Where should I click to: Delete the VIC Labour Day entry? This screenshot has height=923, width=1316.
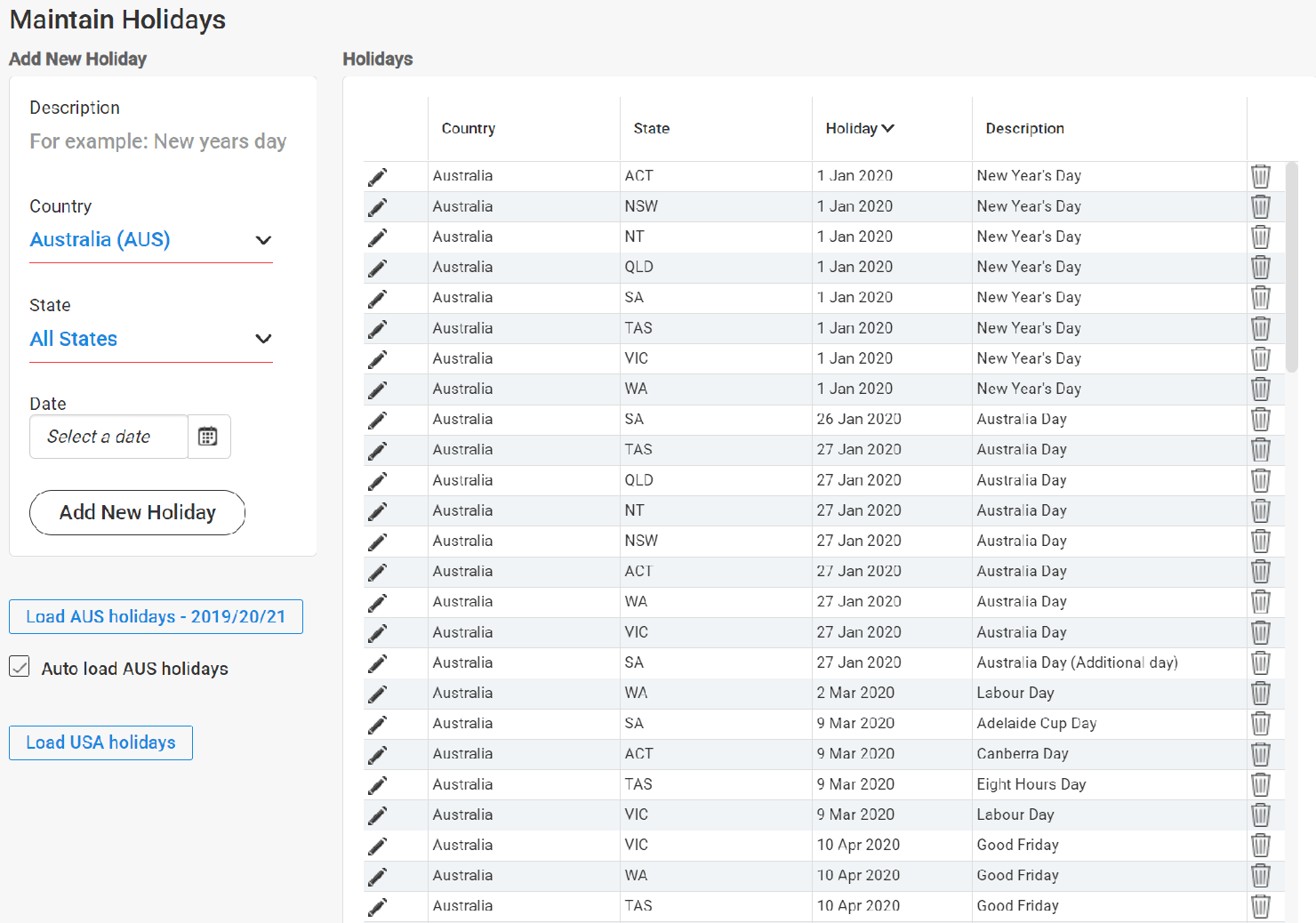click(1261, 815)
